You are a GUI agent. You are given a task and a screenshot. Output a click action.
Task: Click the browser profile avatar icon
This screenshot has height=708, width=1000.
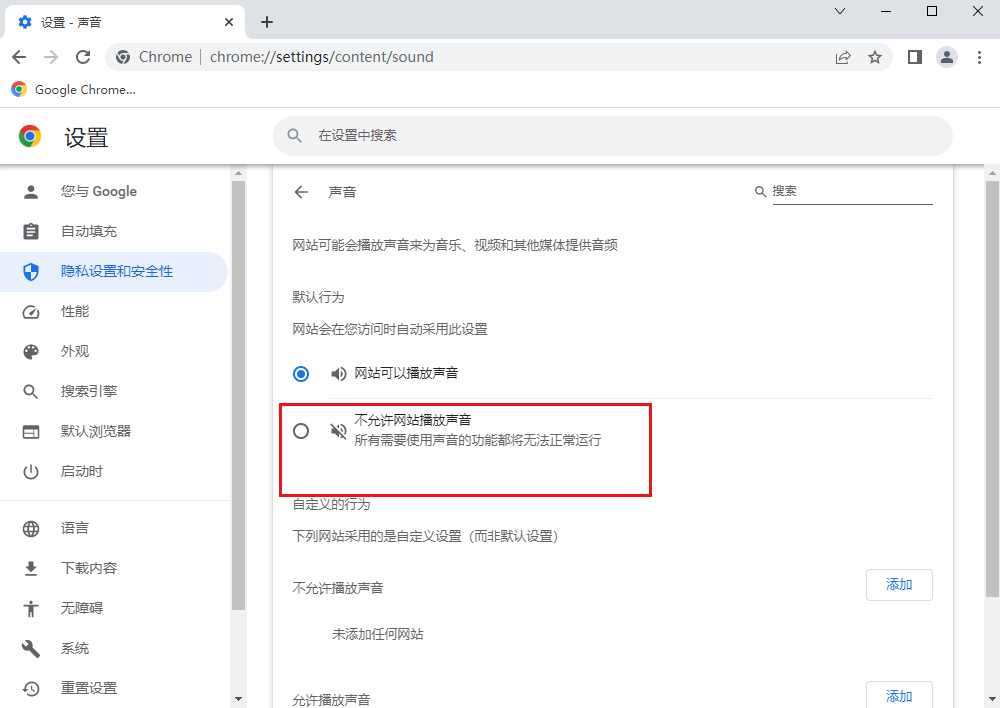click(x=947, y=57)
